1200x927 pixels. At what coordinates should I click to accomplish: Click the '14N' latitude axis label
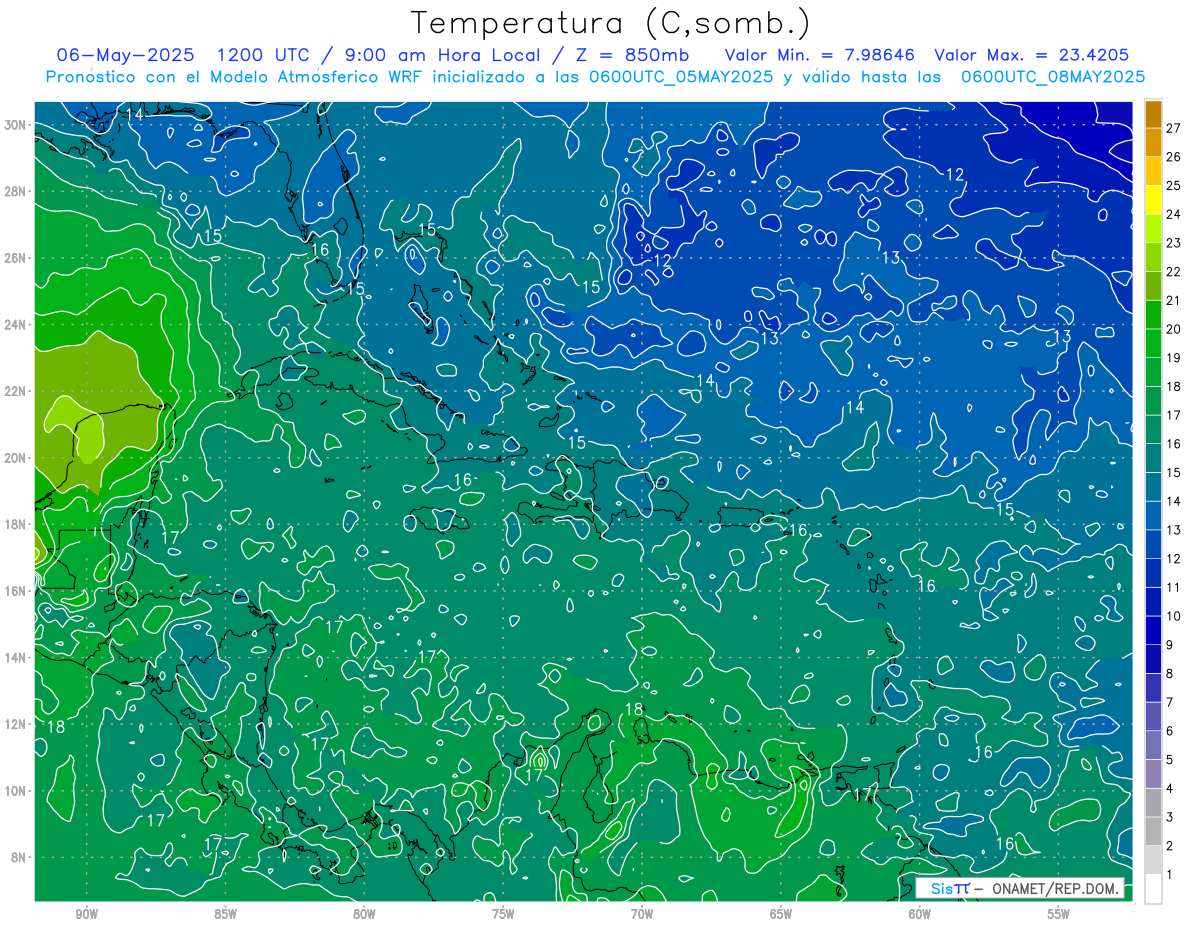point(15,657)
